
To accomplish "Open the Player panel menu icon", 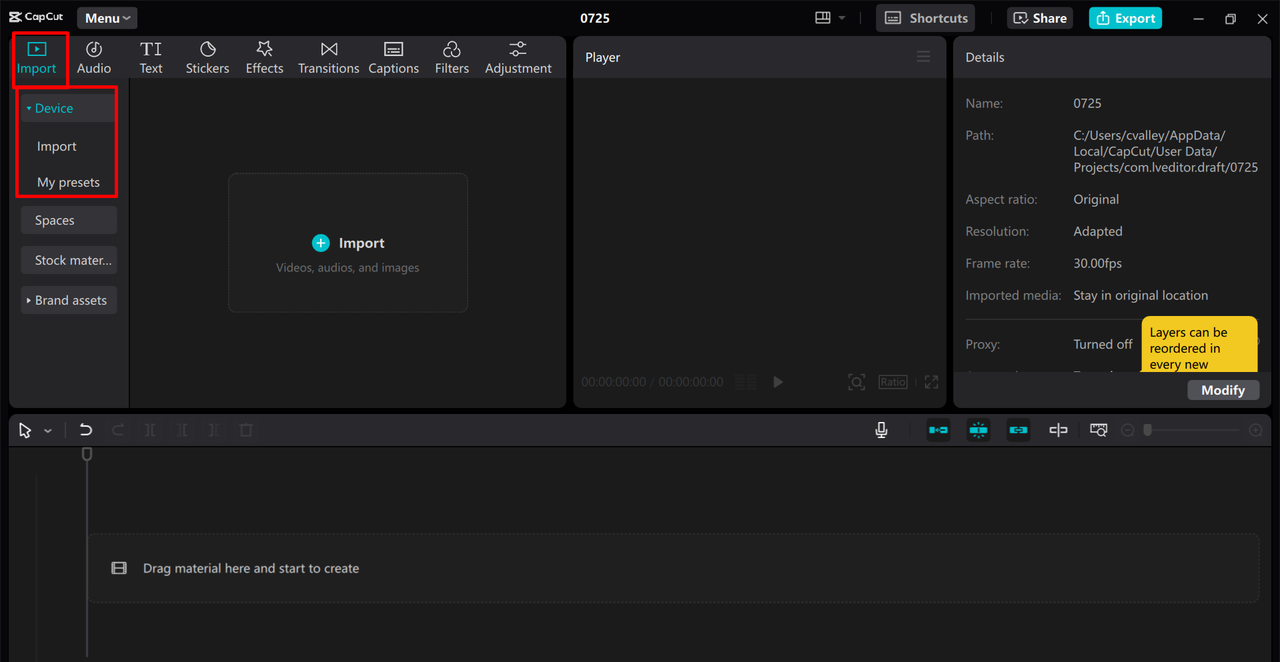I will (923, 57).
